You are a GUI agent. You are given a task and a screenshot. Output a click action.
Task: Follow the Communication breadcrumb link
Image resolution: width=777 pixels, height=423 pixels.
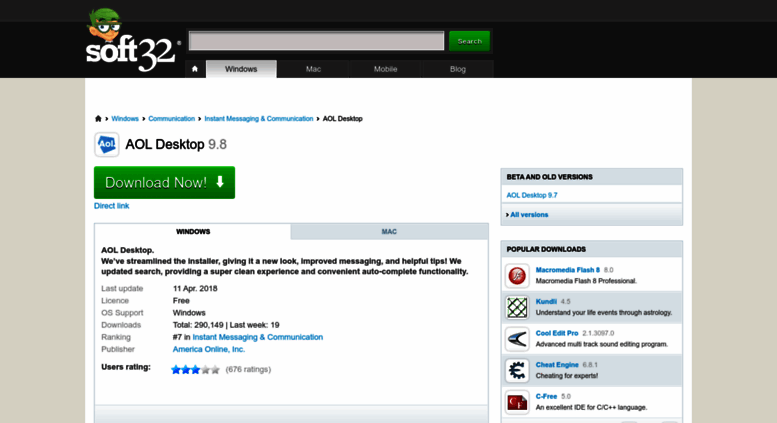(171, 118)
